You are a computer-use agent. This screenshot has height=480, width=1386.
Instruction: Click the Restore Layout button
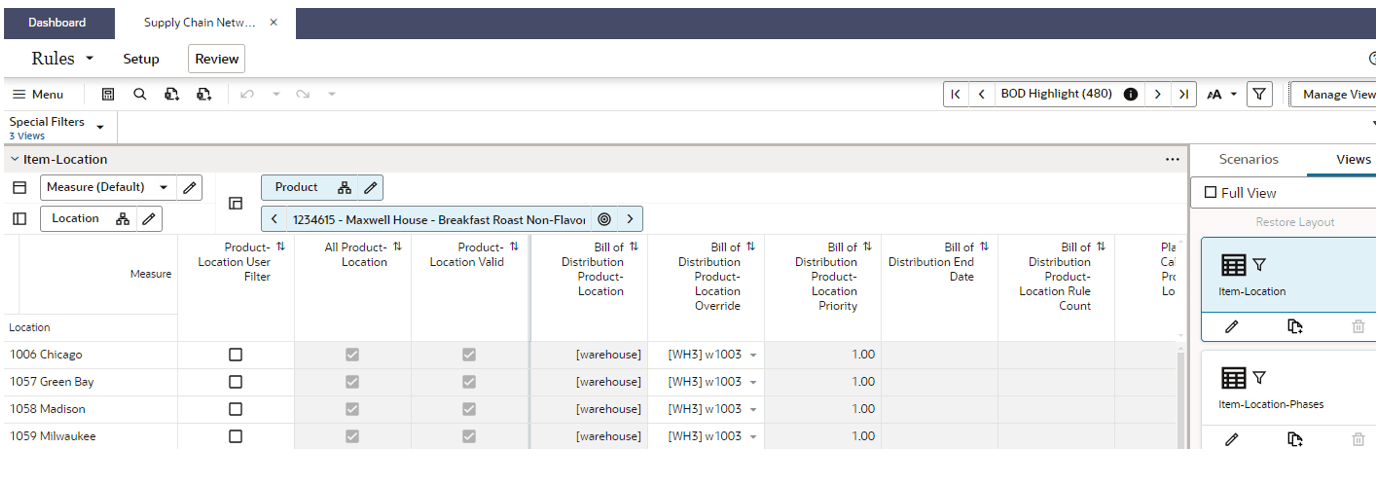pyautogui.click(x=1295, y=222)
